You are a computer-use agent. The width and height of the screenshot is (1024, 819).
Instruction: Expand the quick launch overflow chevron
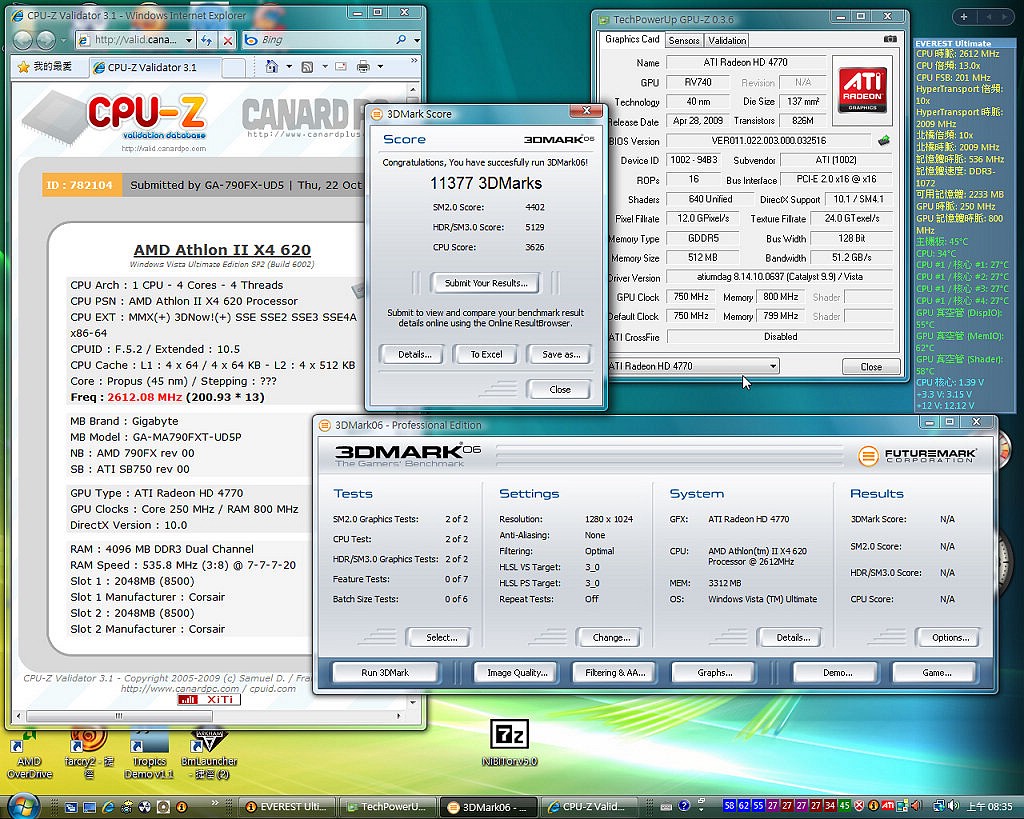(x=215, y=801)
